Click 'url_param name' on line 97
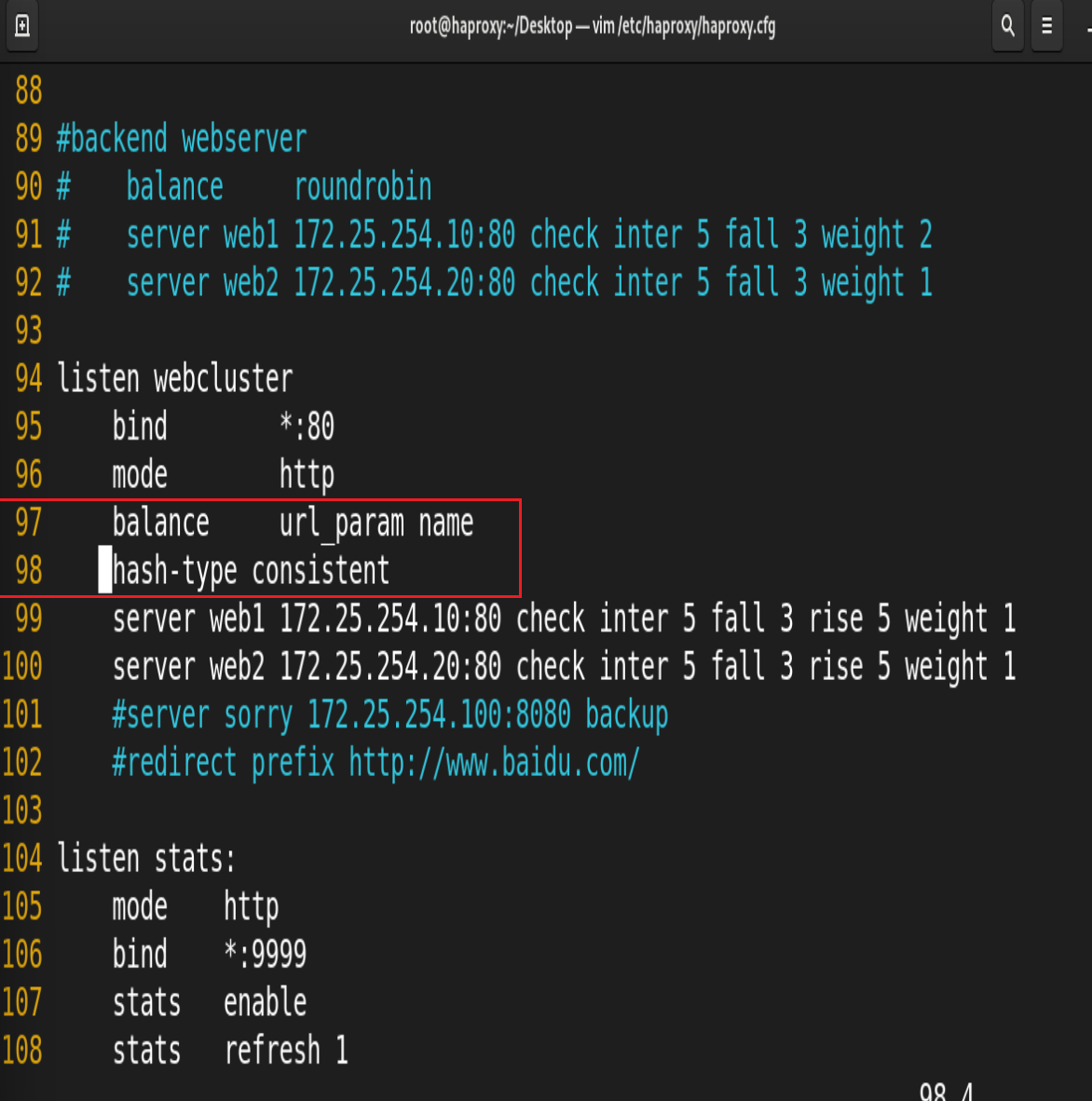Screen dimensions: 1092x1101 (376, 523)
